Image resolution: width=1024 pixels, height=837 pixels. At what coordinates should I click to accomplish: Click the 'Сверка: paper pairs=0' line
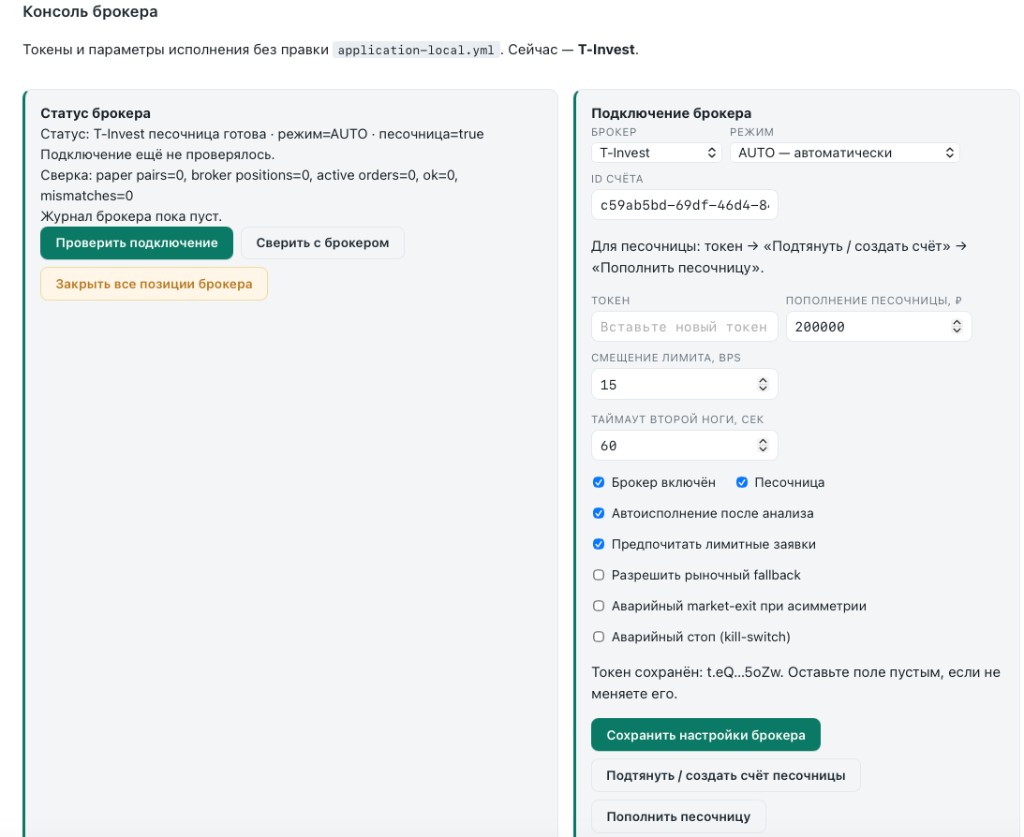[x=249, y=185]
